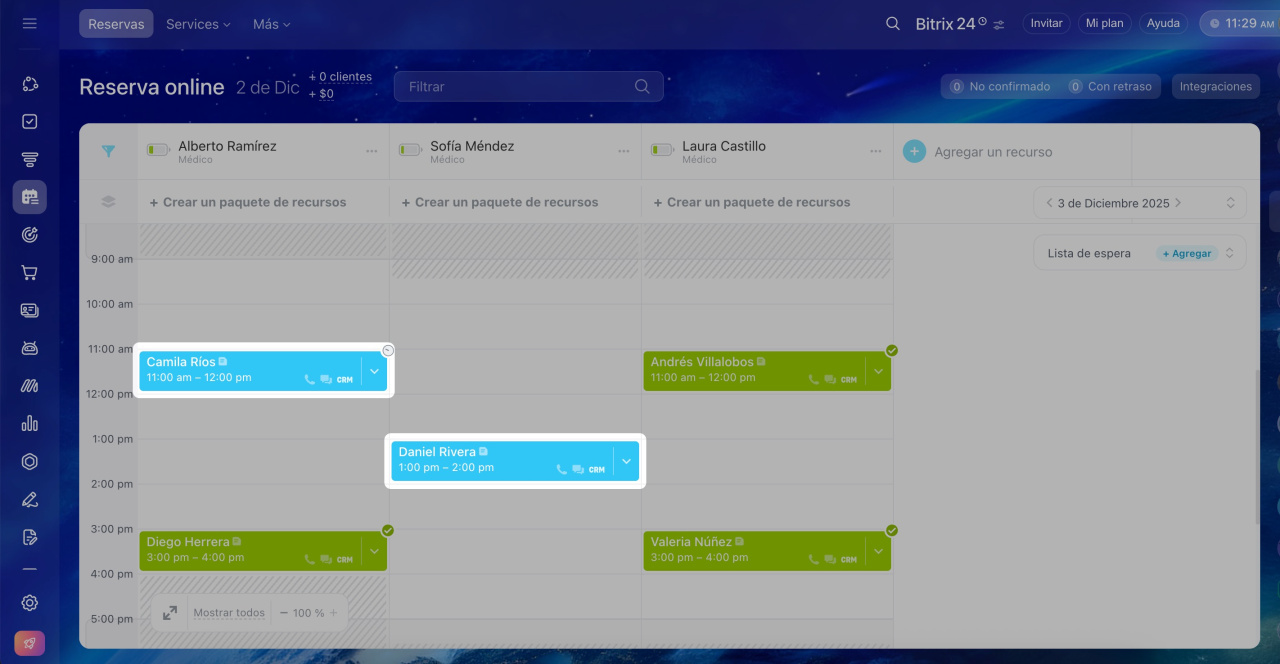Open settings gear icon in sidebar

tap(29, 603)
